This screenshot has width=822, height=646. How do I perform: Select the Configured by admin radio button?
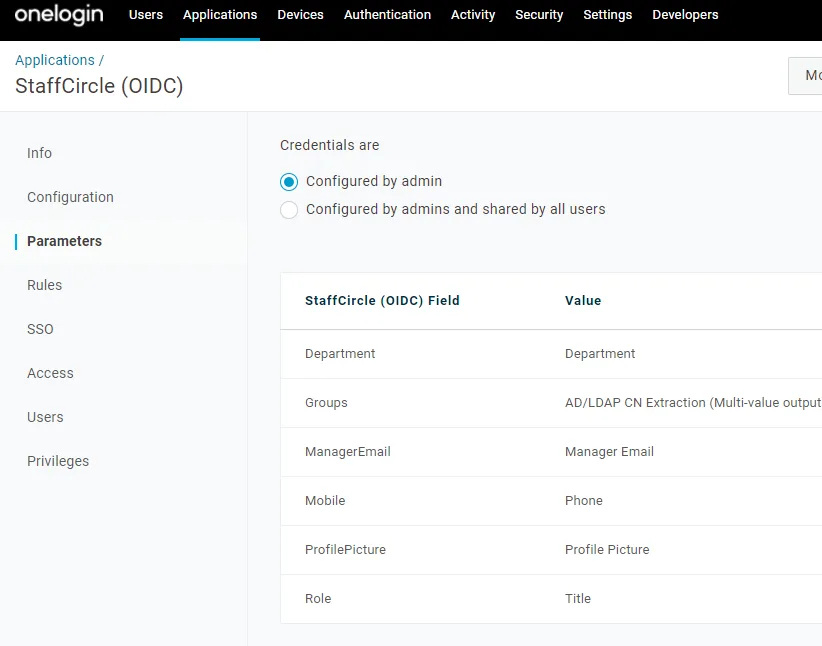point(289,182)
